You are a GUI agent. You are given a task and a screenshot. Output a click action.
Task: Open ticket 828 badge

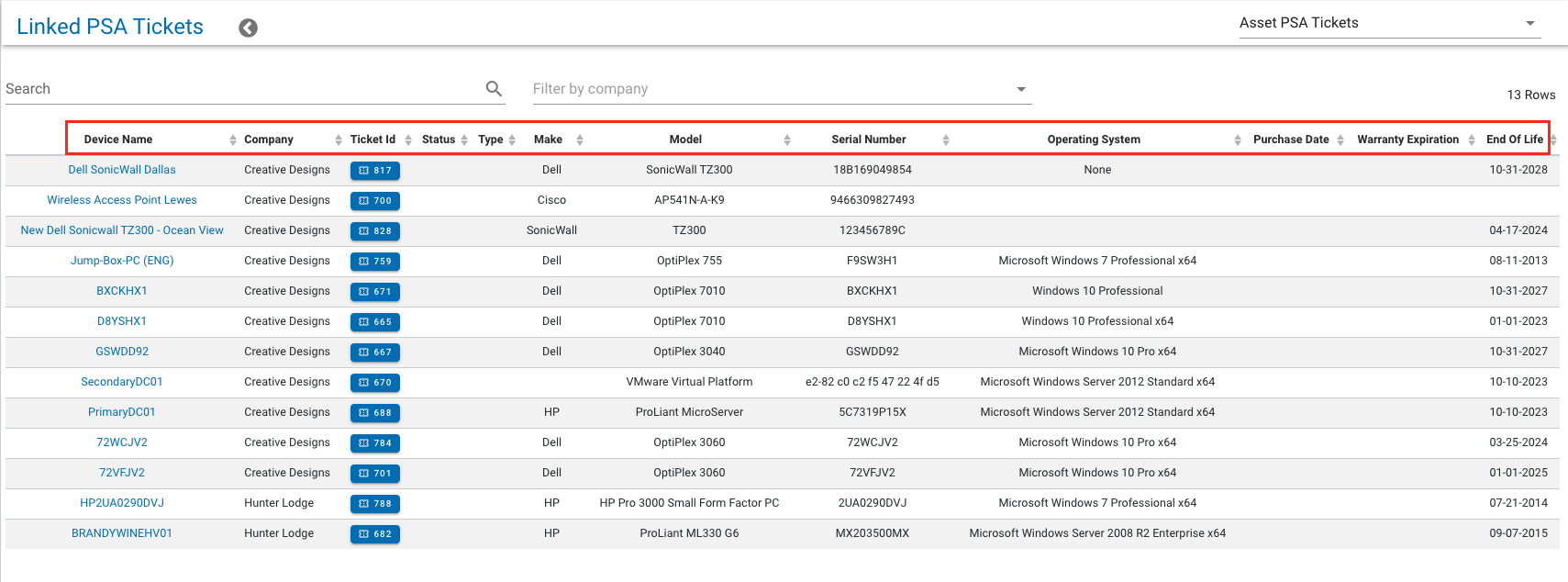(375, 230)
